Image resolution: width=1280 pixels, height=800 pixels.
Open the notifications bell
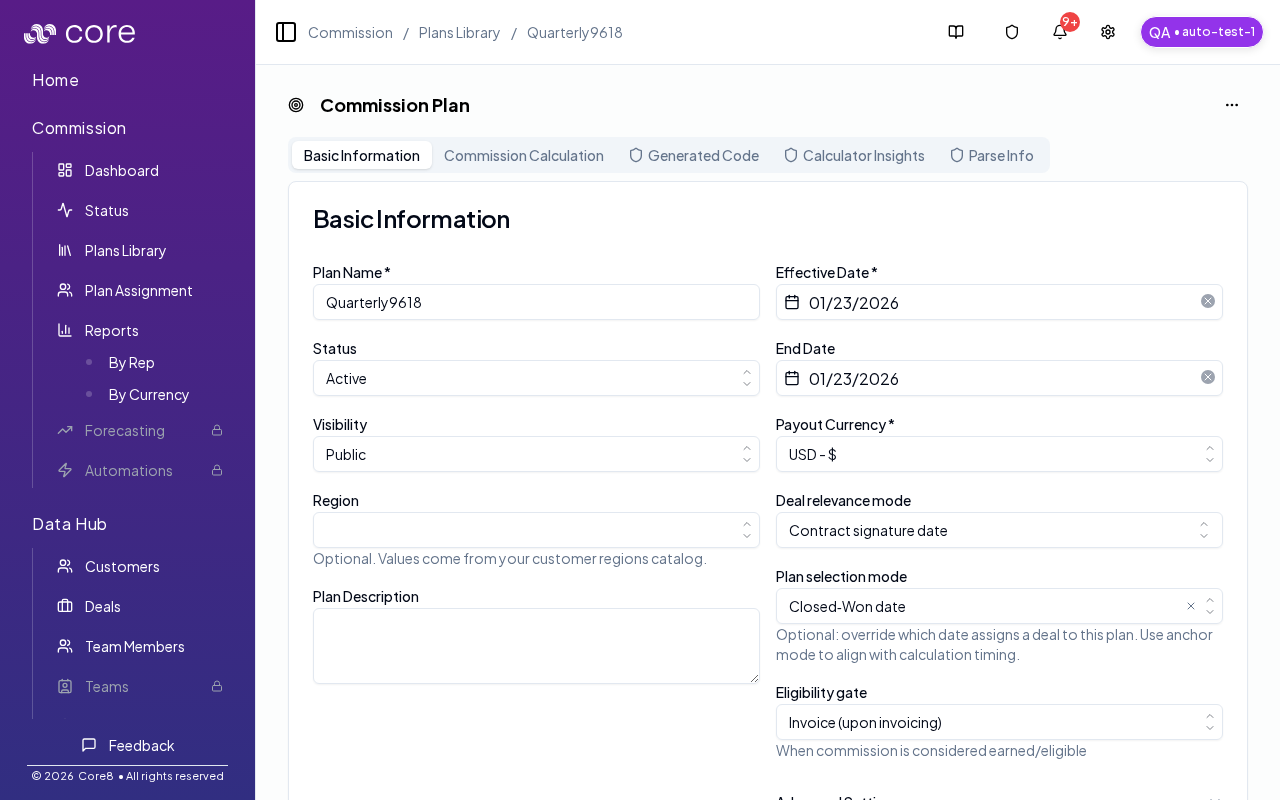pos(1060,32)
